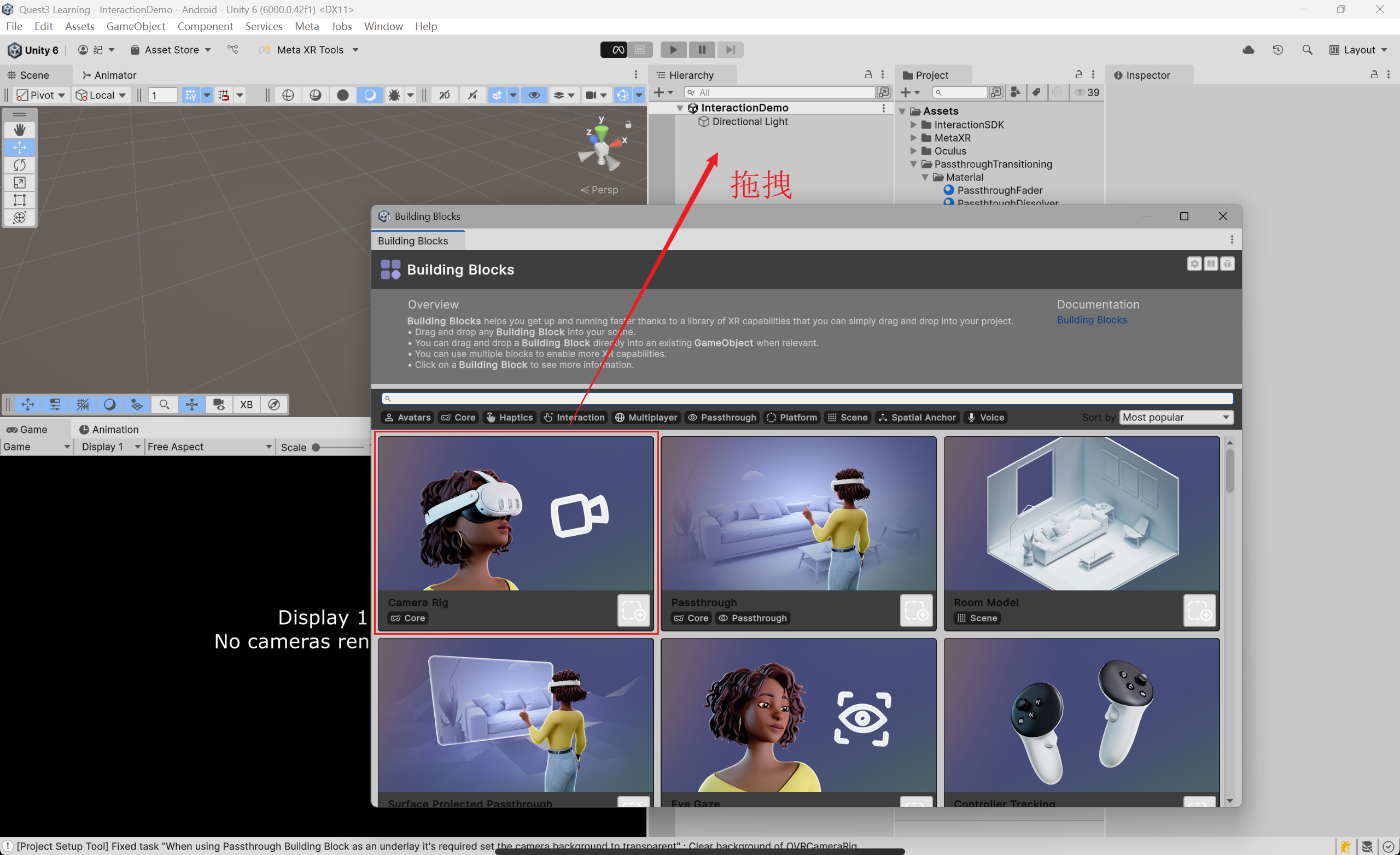Filter blocks by Passthrough tag
The image size is (1400, 855).
coord(722,417)
